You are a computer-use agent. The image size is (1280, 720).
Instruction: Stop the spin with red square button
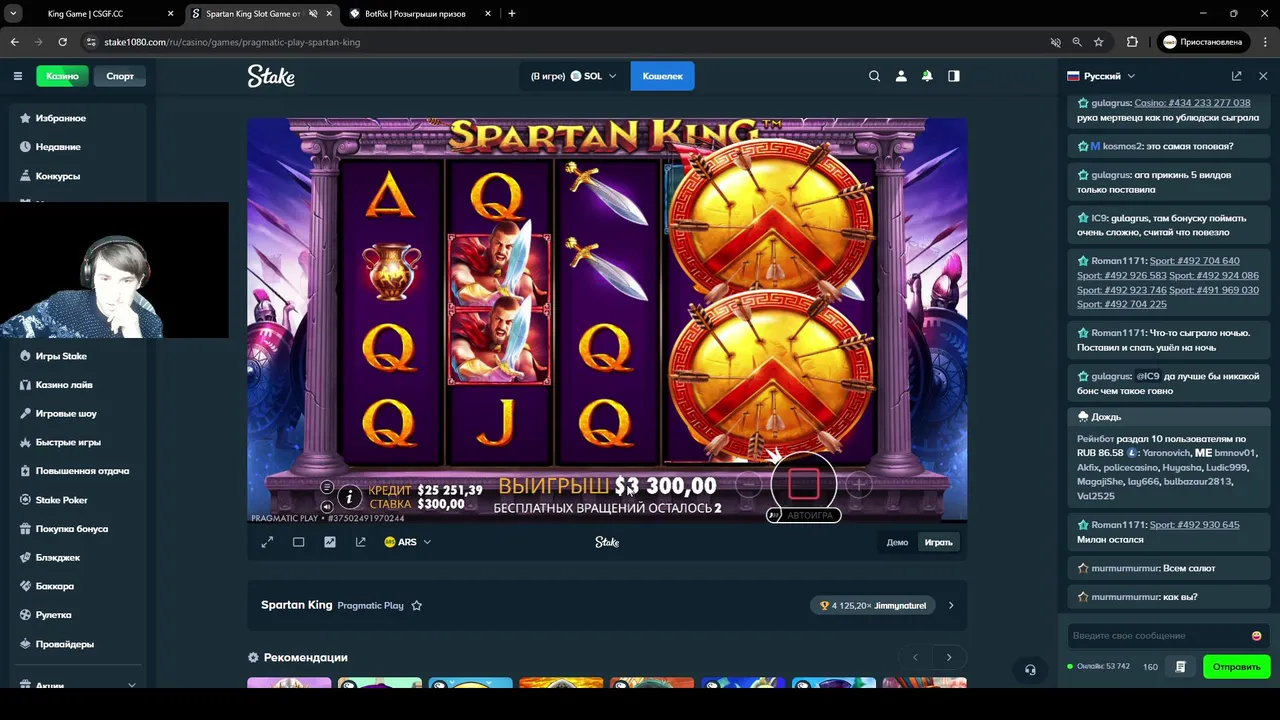pyautogui.click(x=803, y=484)
